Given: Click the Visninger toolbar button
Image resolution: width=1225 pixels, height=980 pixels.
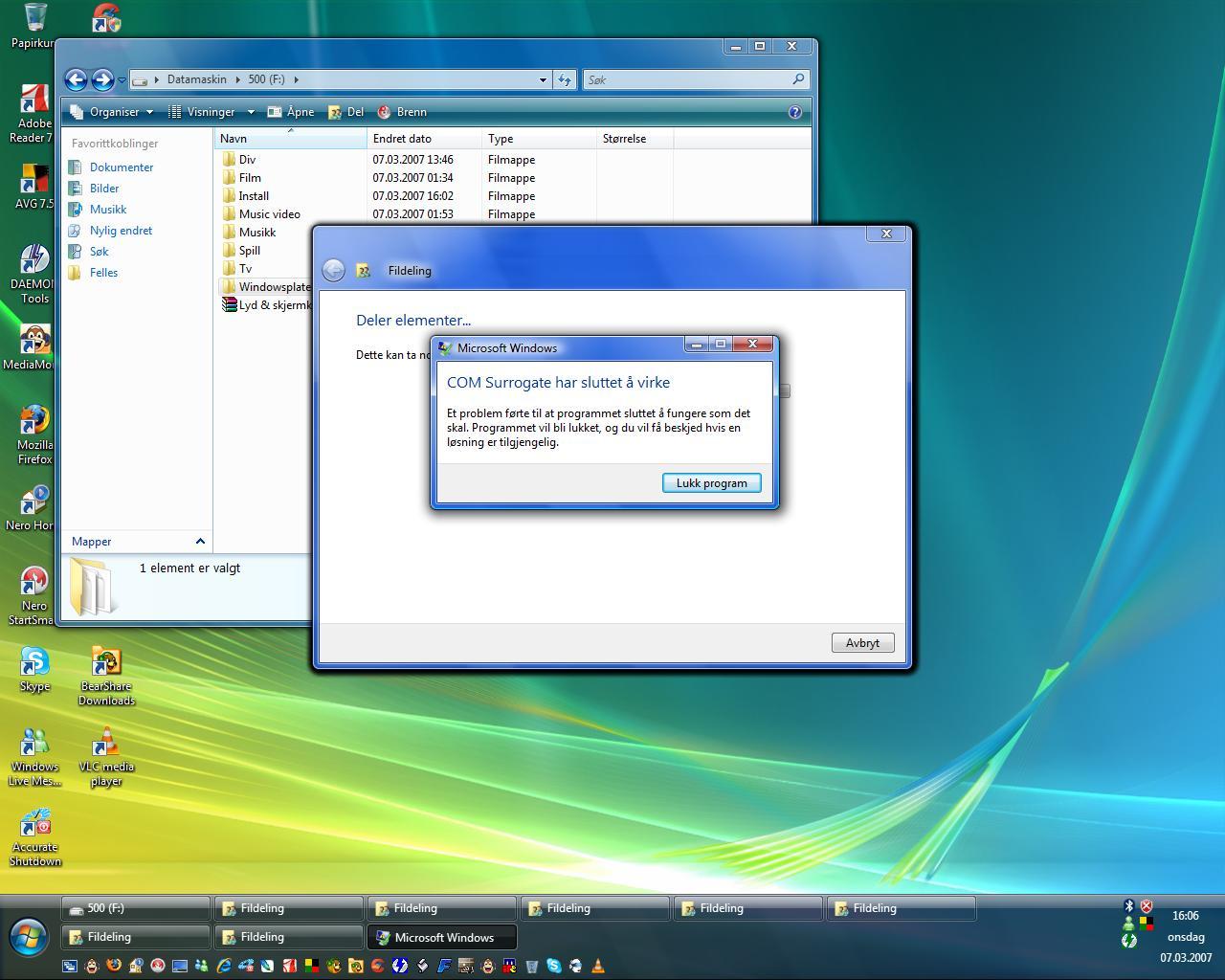Looking at the screenshot, I should pos(202,112).
